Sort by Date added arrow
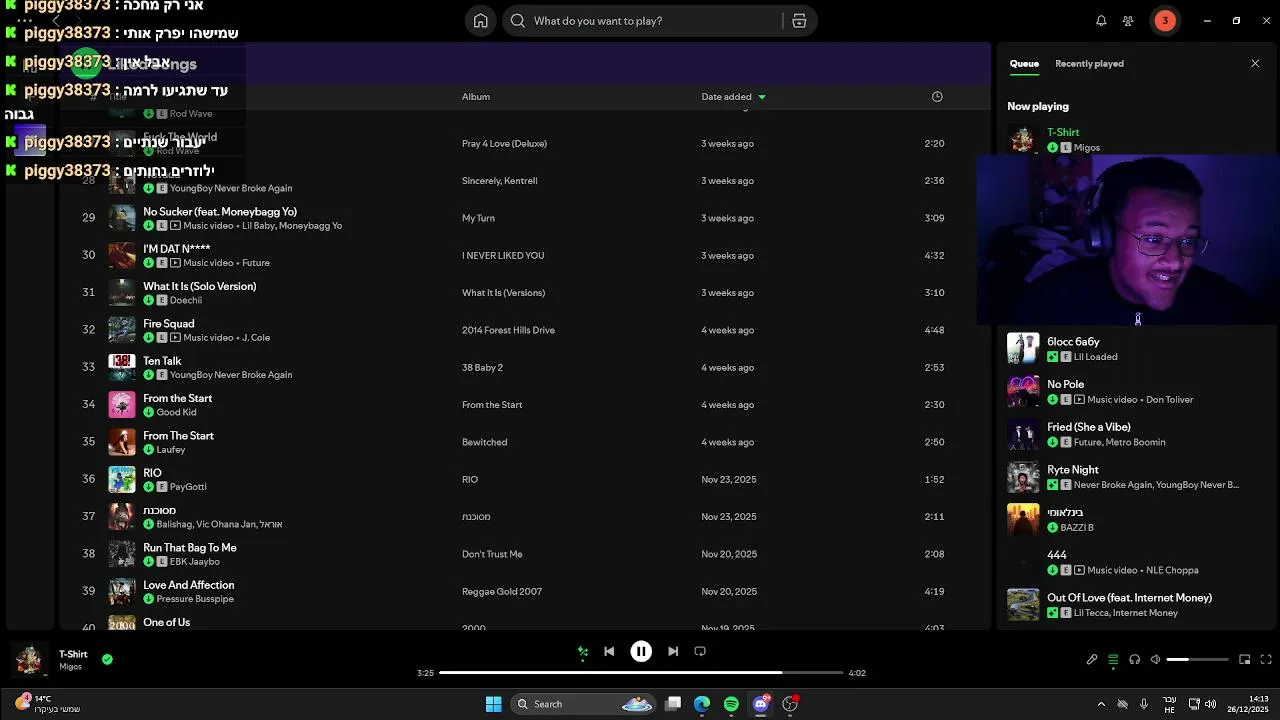The width and height of the screenshot is (1280, 720). [x=762, y=97]
